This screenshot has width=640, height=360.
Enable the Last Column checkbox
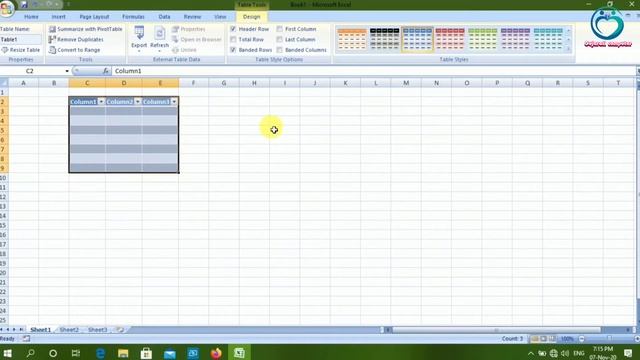(x=280, y=40)
